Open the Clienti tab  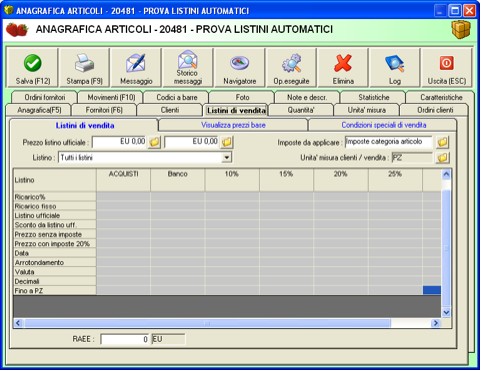pyautogui.click(x=170, y=110)
